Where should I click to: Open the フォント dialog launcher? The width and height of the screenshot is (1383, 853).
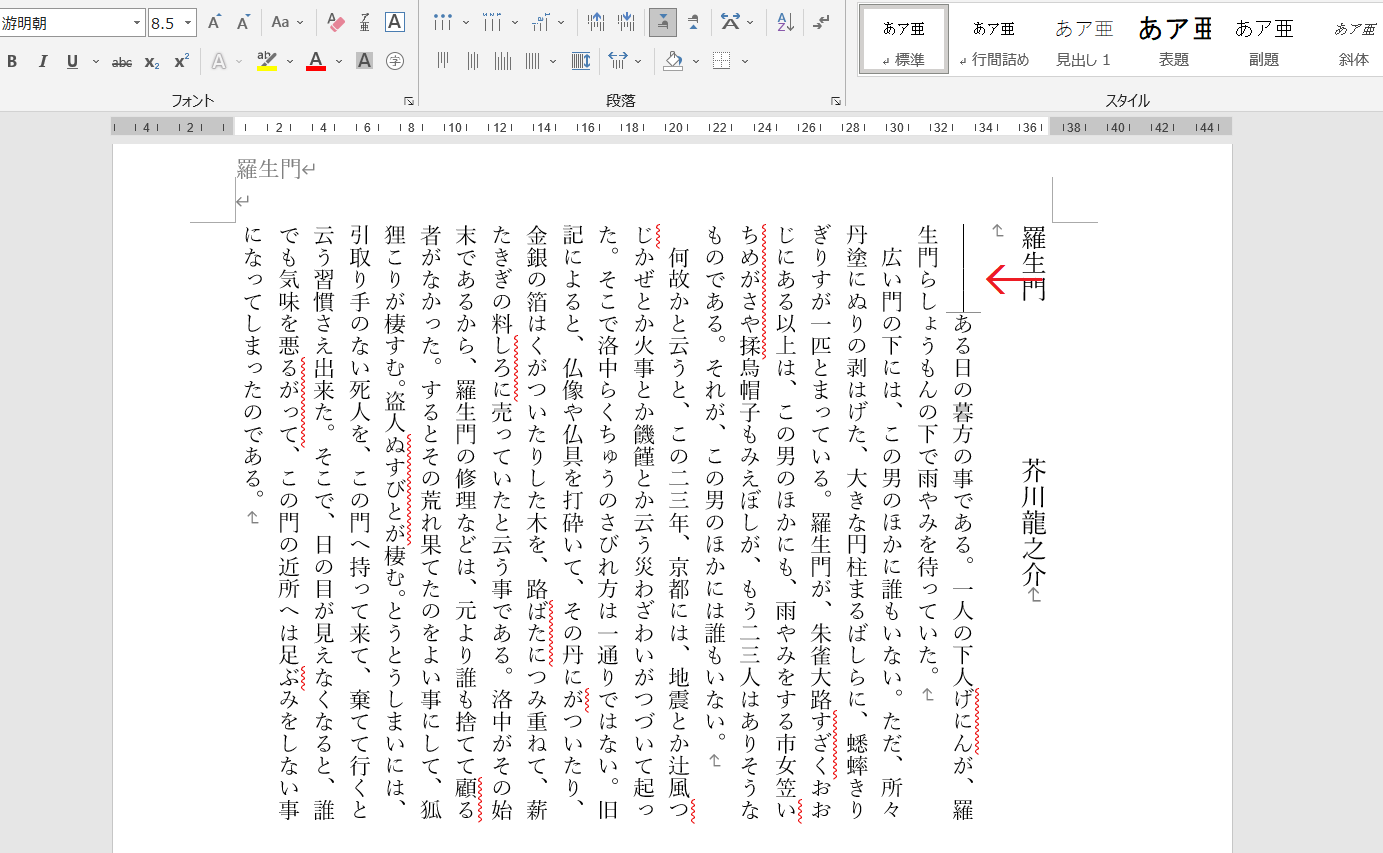click(408, 101)
